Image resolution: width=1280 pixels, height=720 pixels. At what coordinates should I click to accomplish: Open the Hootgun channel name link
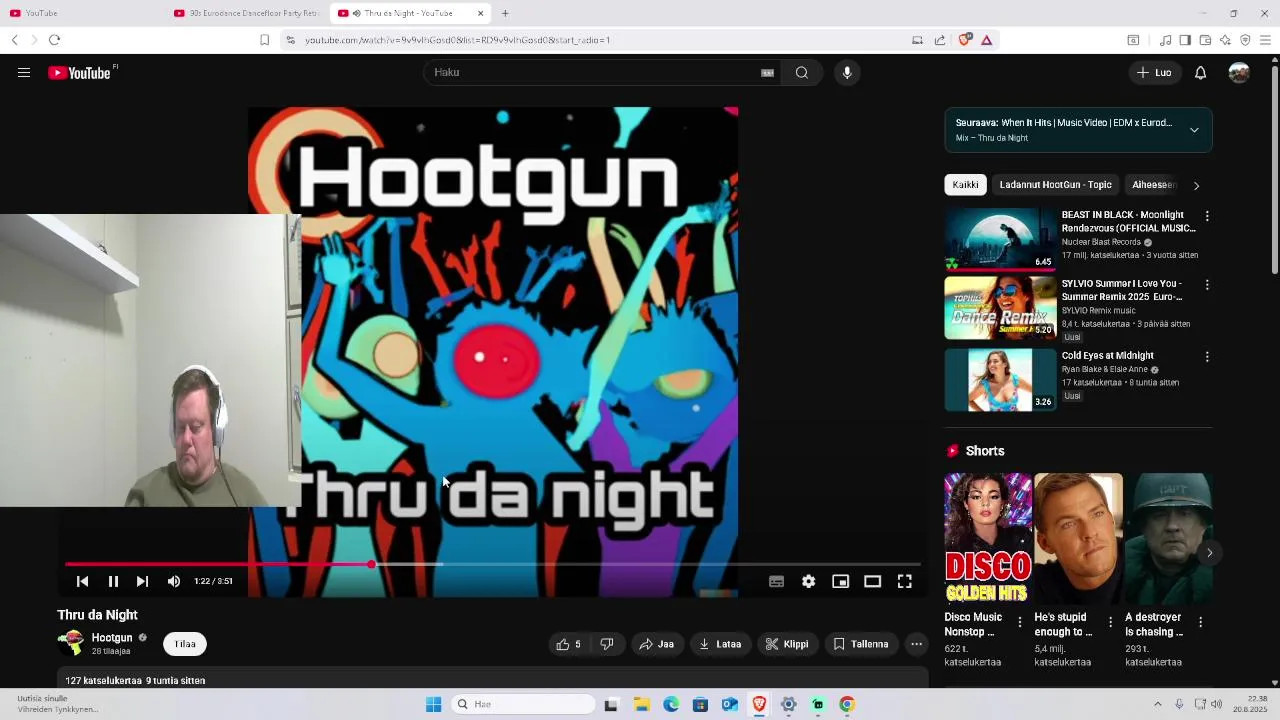[x=112, y=637]
